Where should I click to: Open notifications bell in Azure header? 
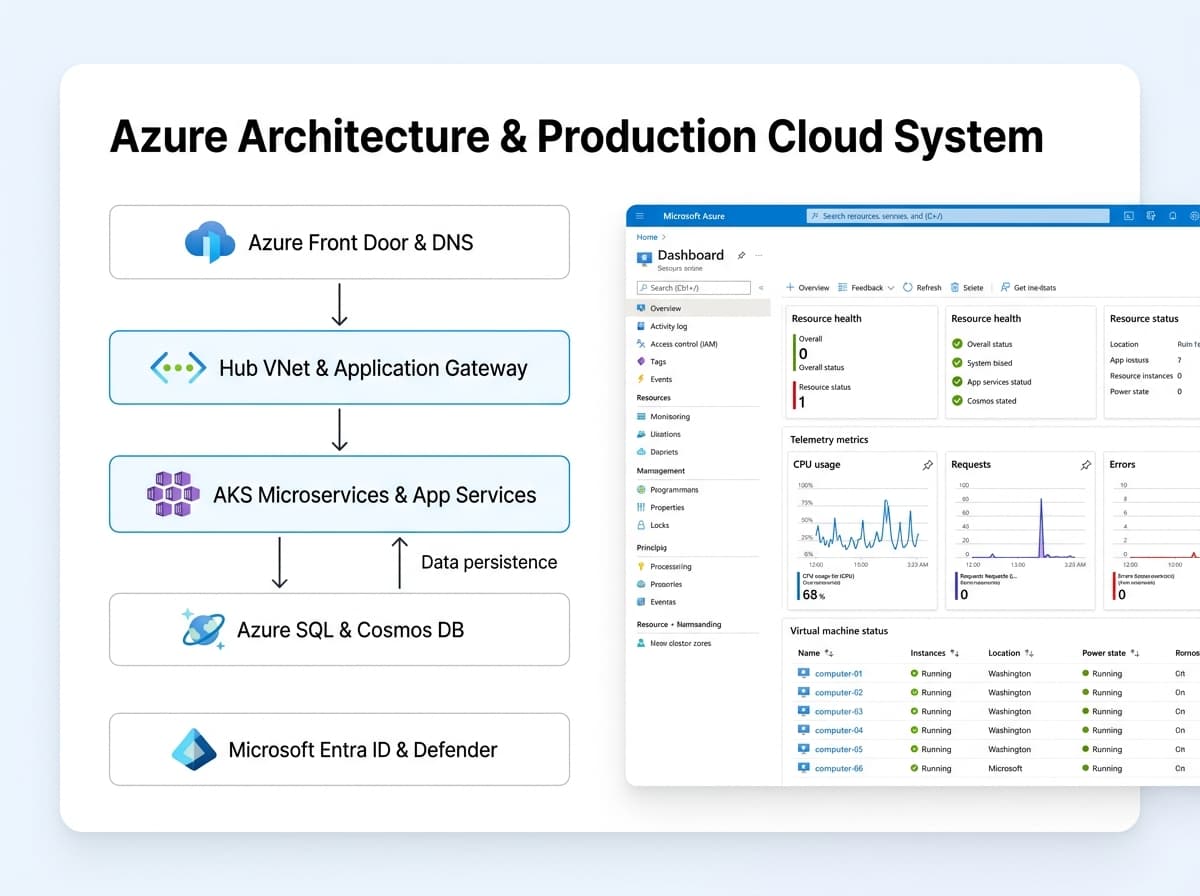1173,216
